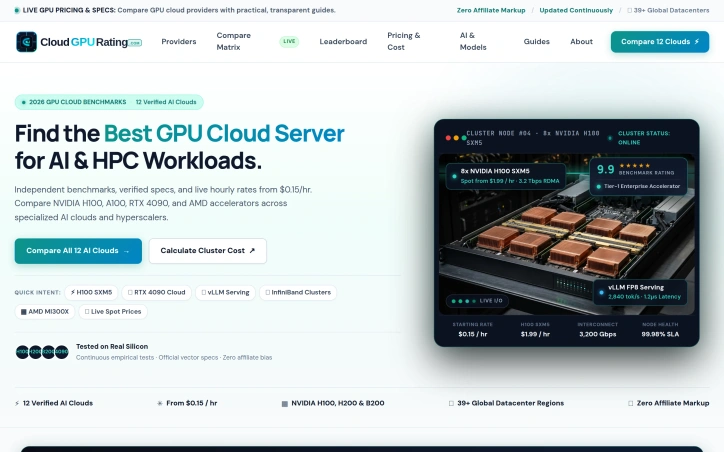Click the red window dot on cluster card

tap(448, 138)
